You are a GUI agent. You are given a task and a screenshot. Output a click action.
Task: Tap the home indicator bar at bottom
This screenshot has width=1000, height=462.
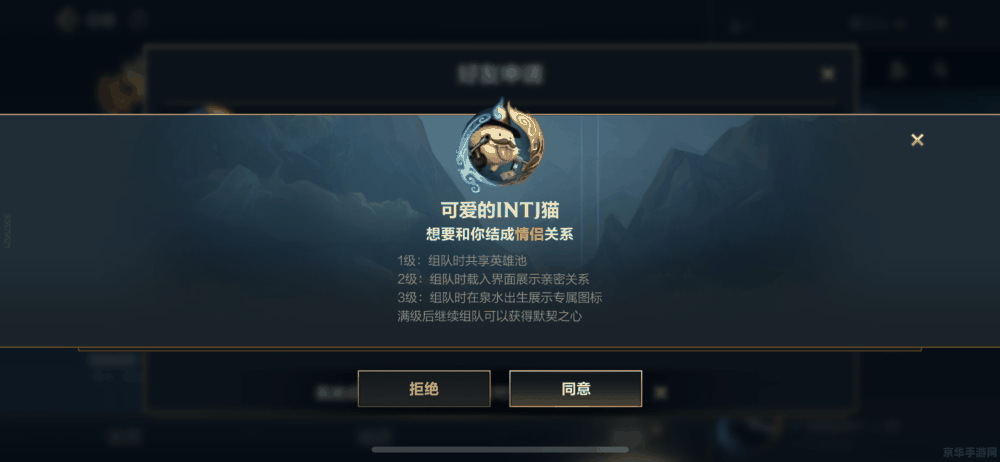point(500,449)
